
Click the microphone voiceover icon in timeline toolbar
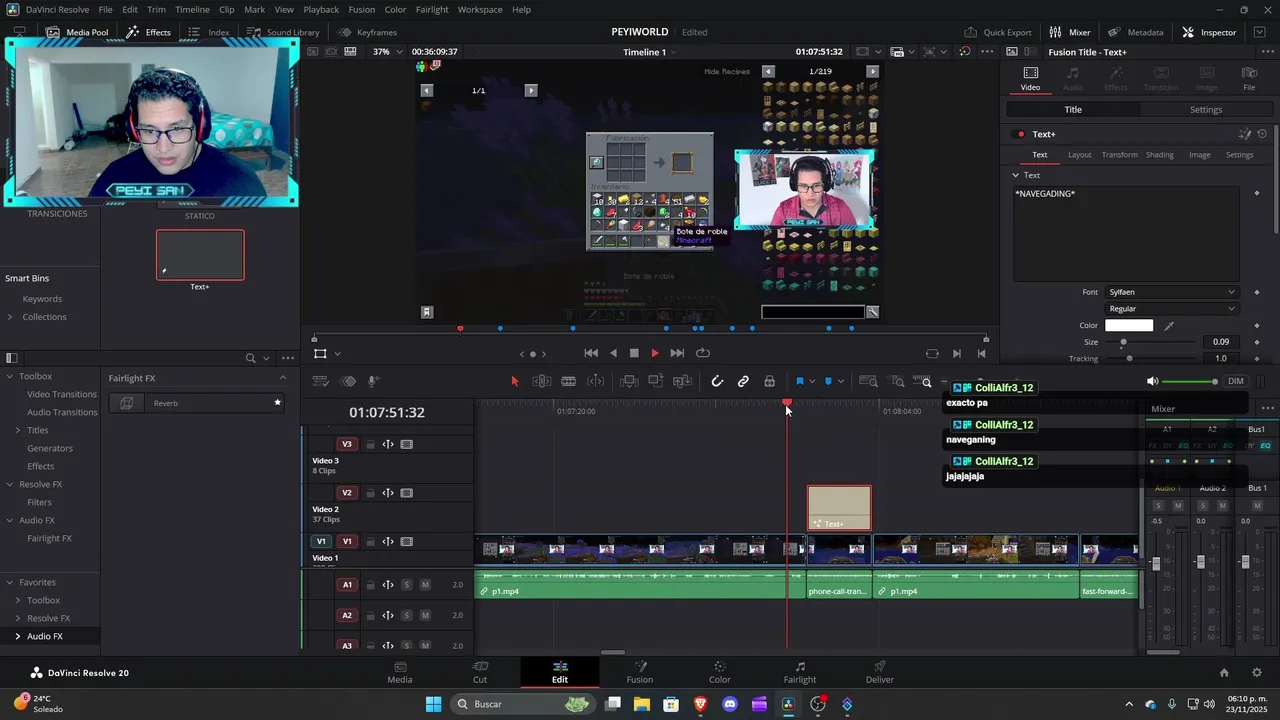click(373, 381)
